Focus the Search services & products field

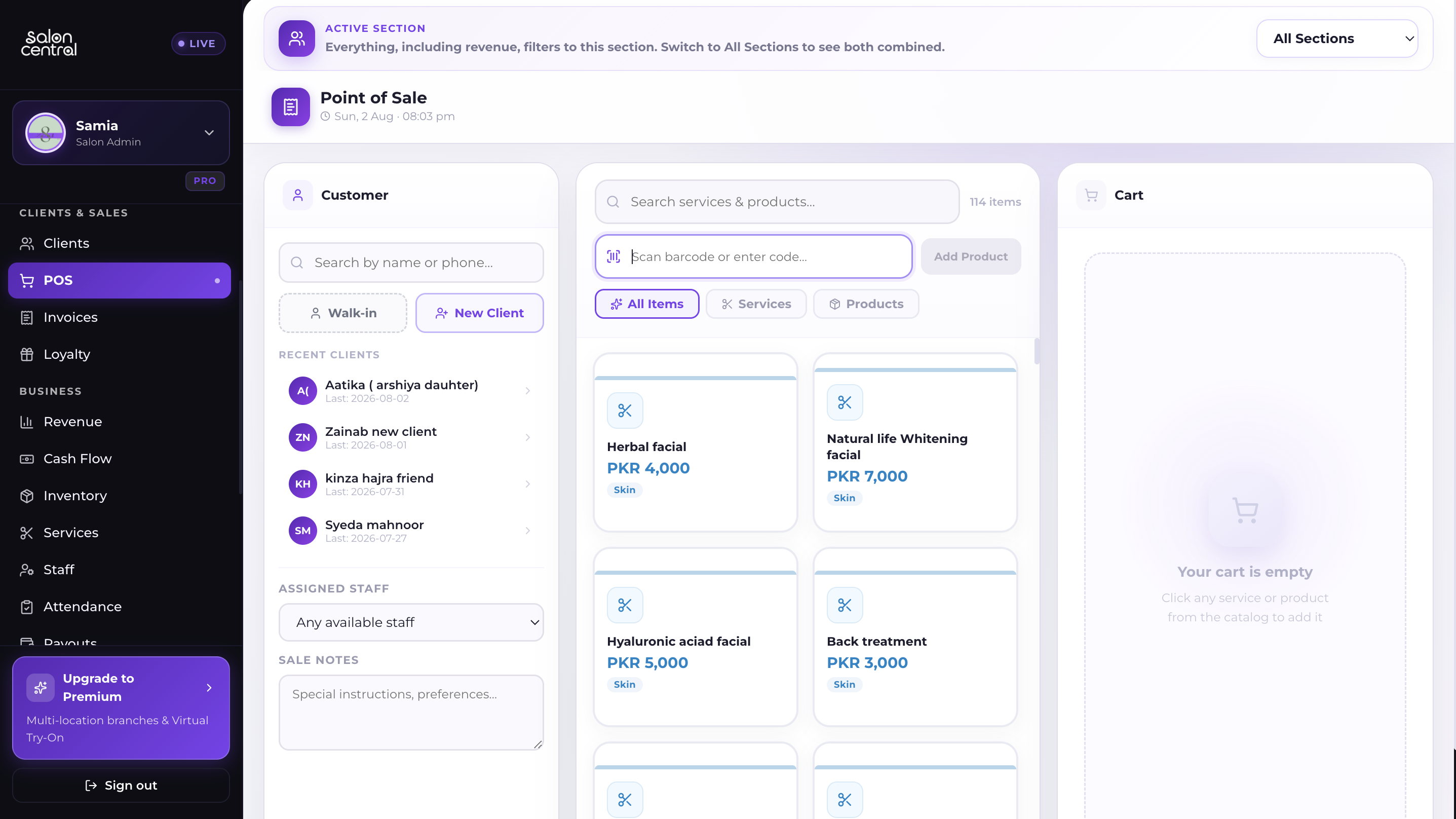tap(777, 202)
